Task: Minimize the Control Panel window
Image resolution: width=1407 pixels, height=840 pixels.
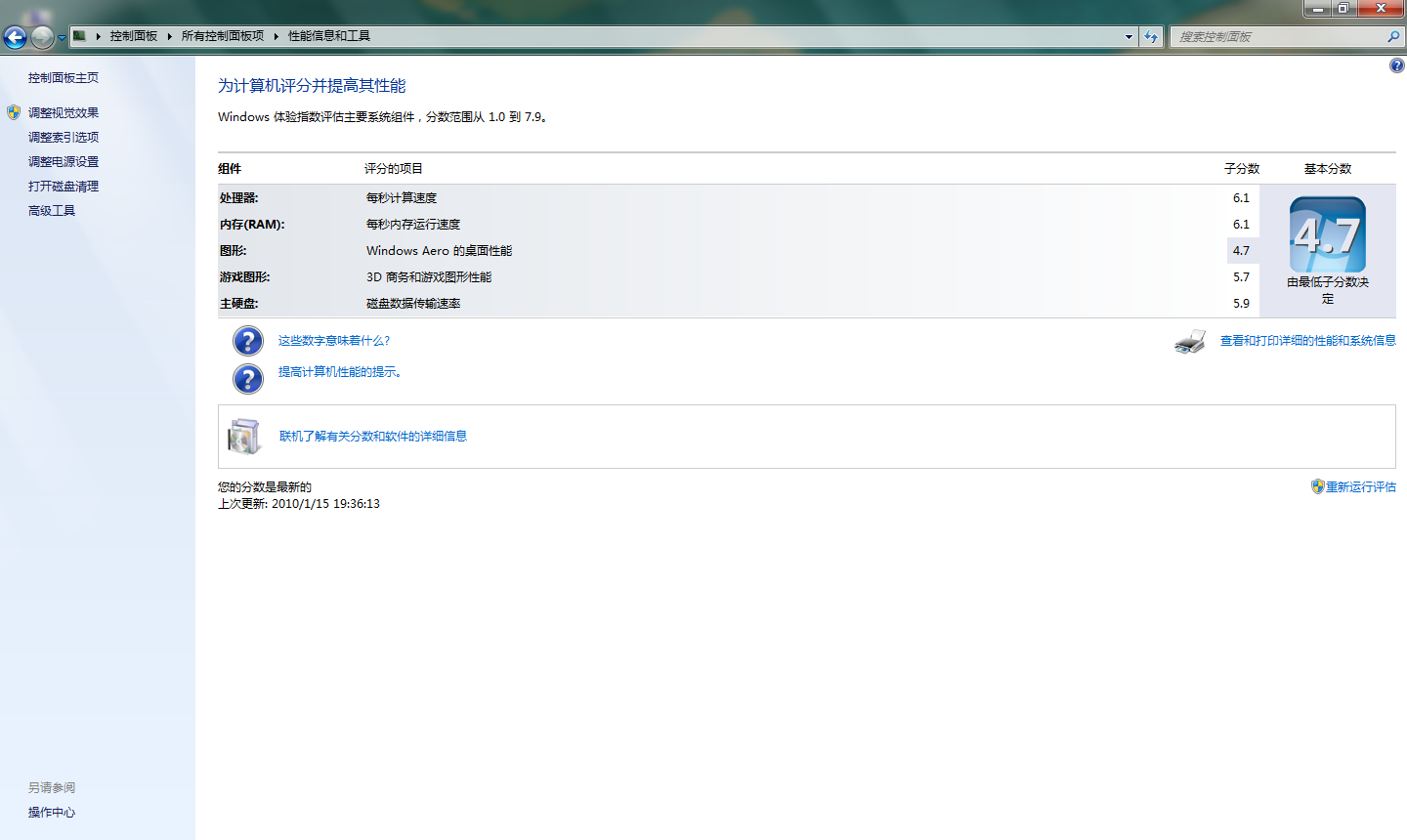Action: pyautogui.click(x=1317, y=9)
